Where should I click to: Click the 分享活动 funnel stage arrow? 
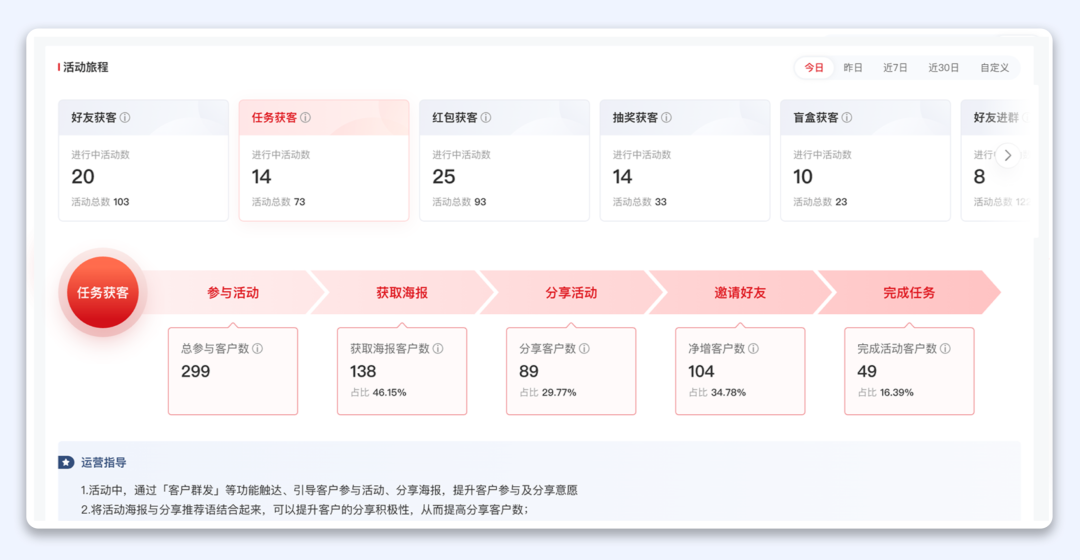coord(571,293)
